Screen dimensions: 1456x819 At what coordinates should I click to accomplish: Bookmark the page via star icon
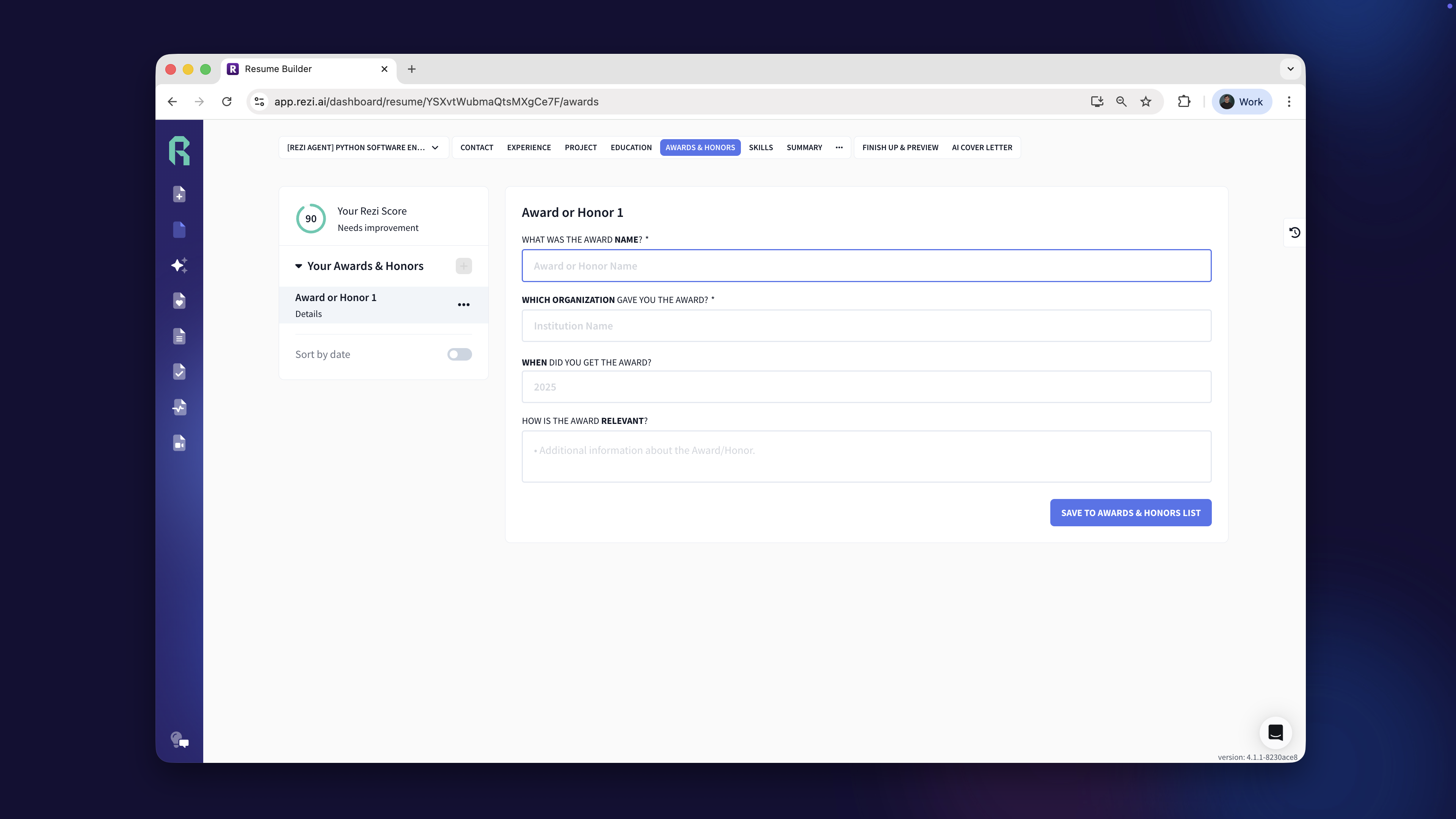coord(1146,102)
